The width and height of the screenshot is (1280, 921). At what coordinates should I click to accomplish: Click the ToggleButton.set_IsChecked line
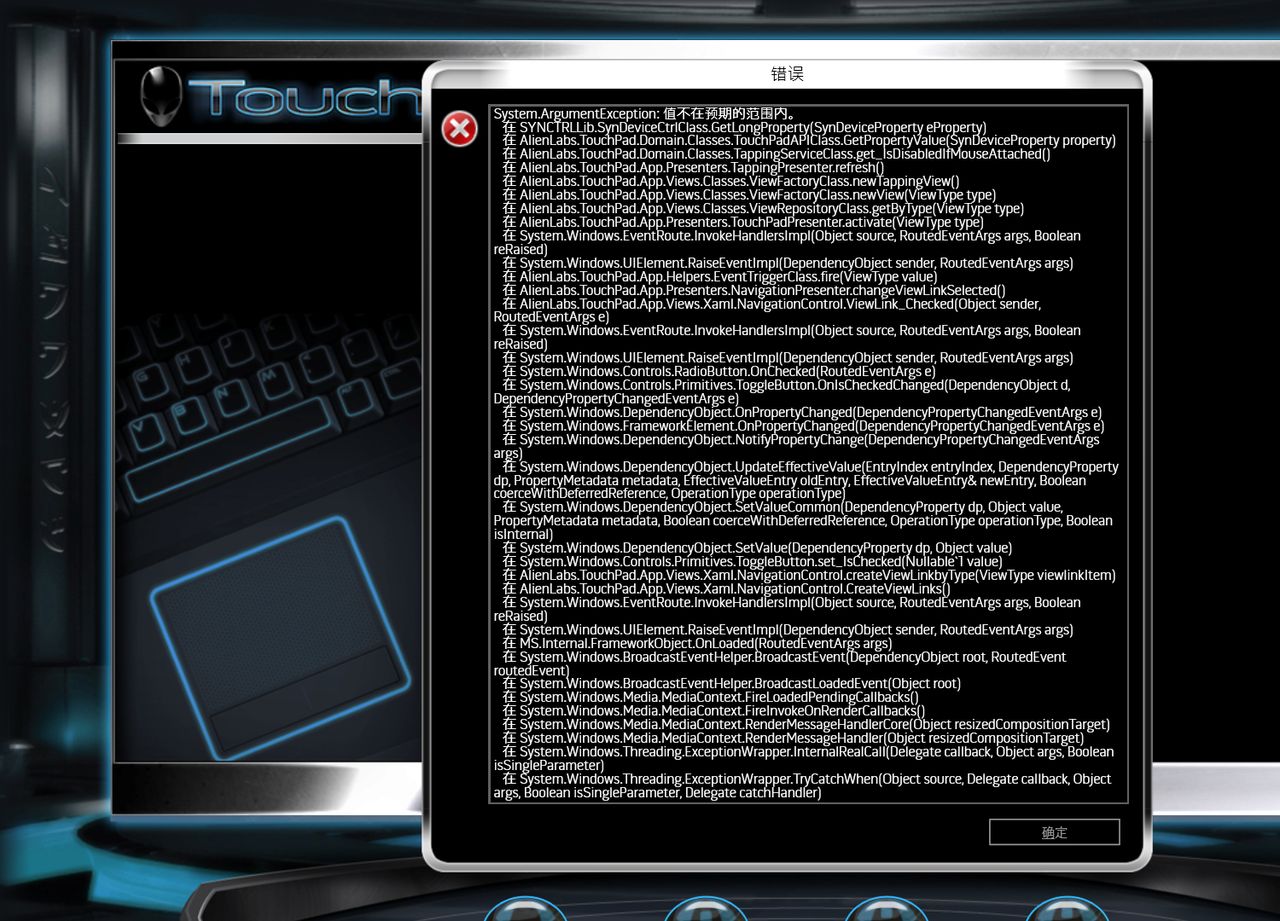click(752, 562)
